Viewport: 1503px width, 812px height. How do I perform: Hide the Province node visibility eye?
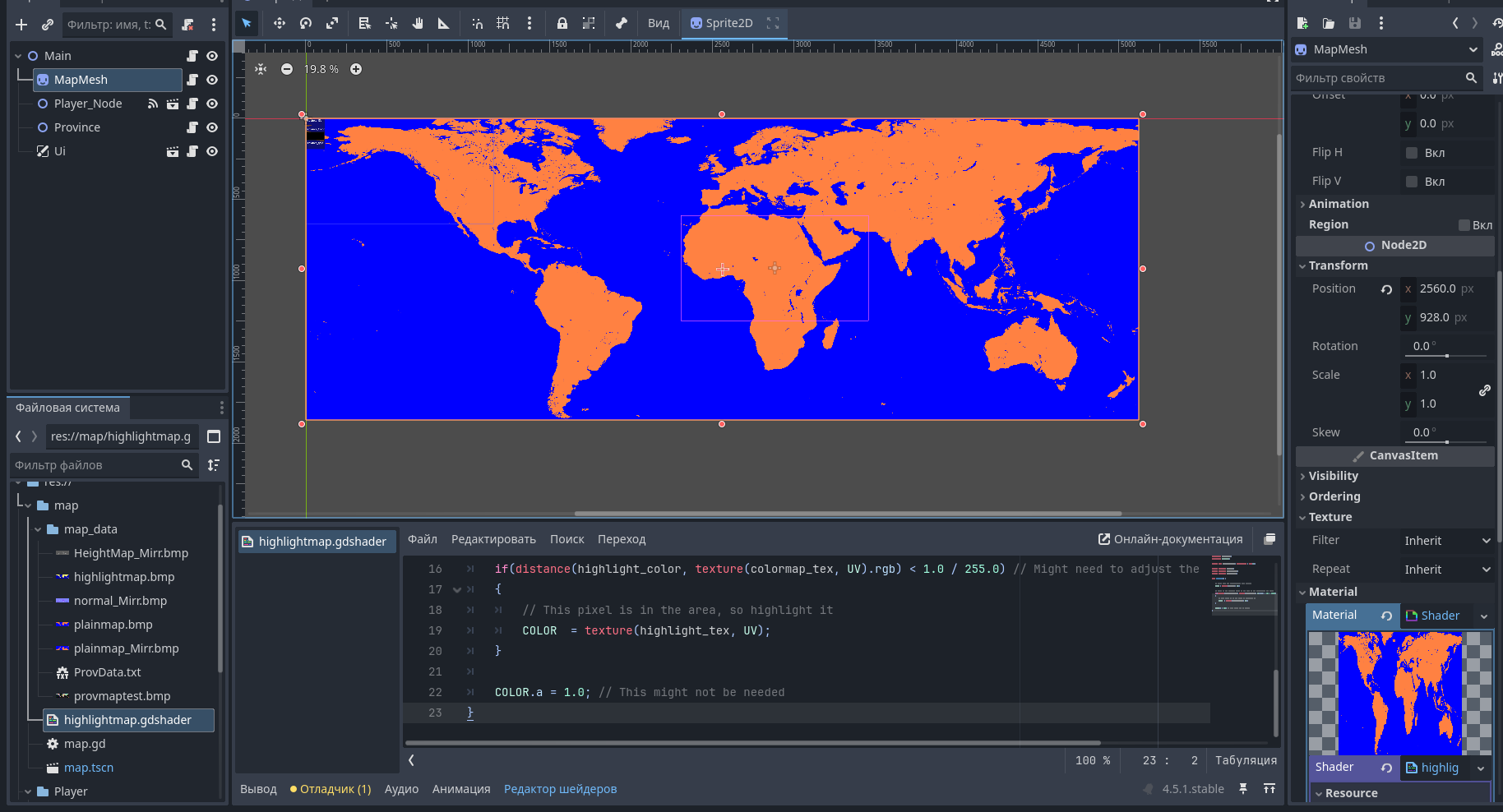pyautogui.click(x=212, y=127)
